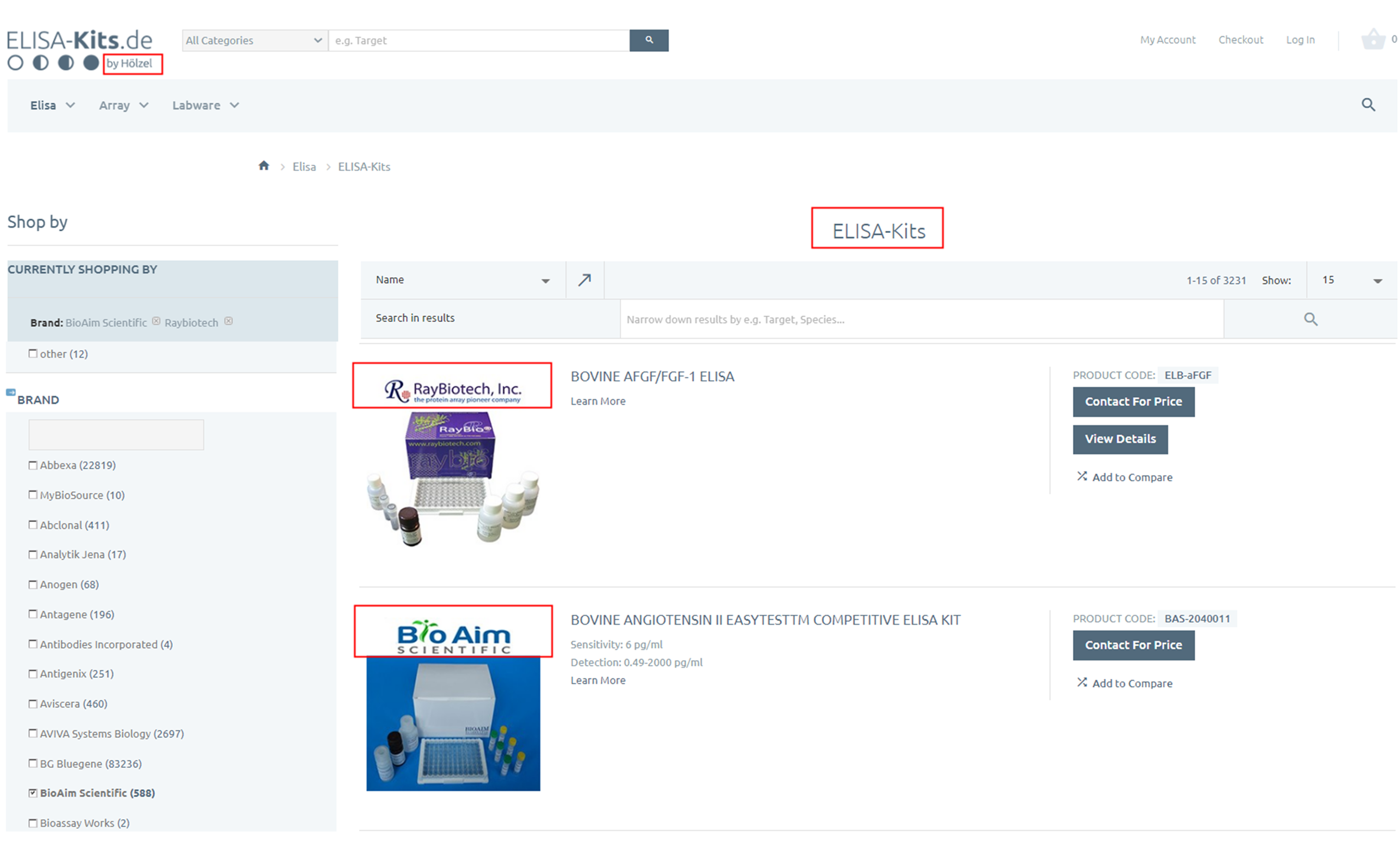
Task: Check the Antagene (196) checkbox
Action: [33, 614]
